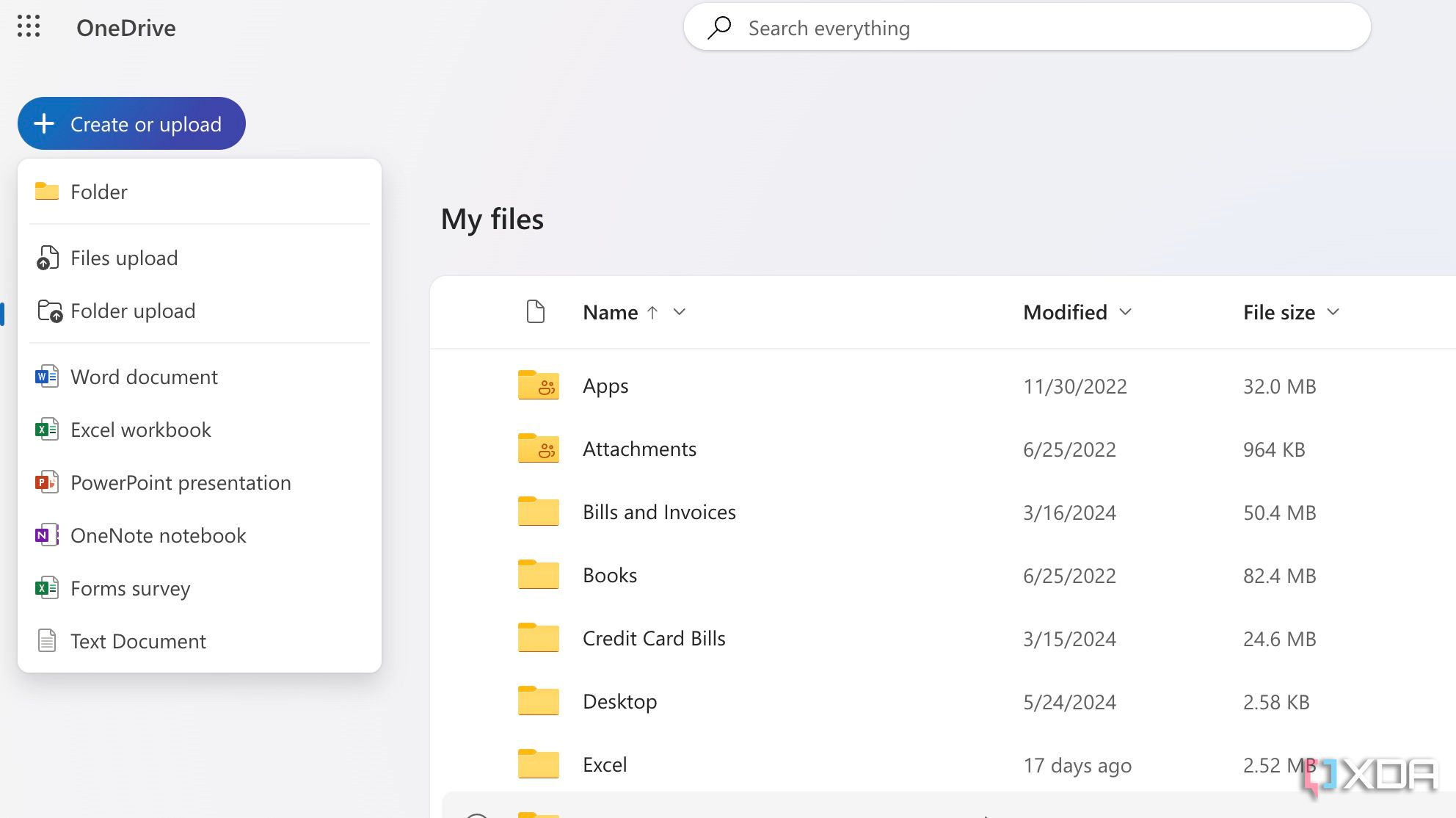The height and width of the screenshot is (818, 1456).
Task: Click the PowerPoint icon in menu
Action: tap(47, 482)
